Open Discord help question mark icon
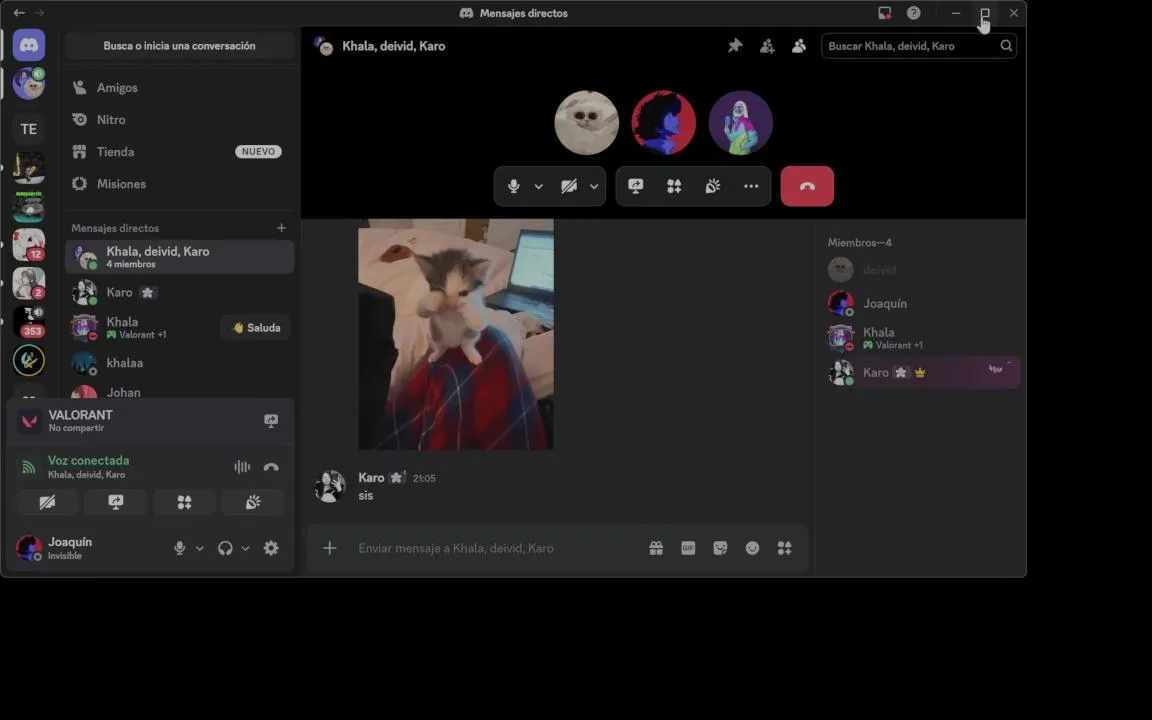This screenshot has height=720, width=1152. pos(913,13)
